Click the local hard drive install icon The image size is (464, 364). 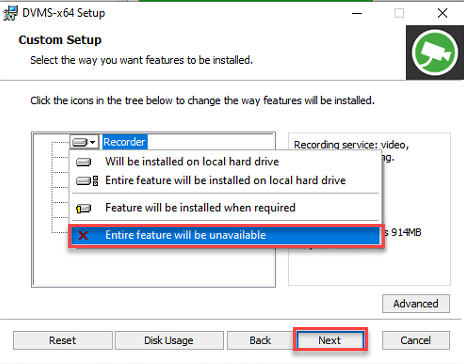83,162
